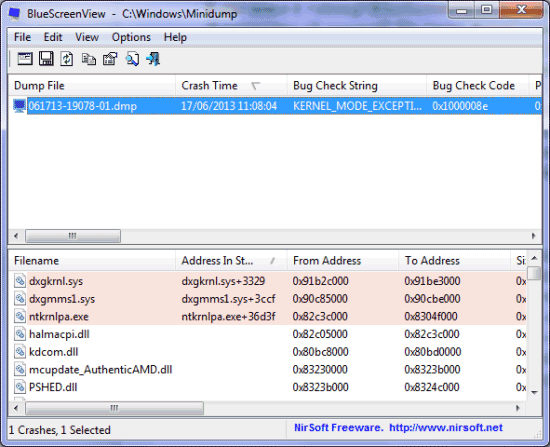Click the Refresh toolbar icon
The width and height of the screenshot is (550, 447).
[67, 59]
